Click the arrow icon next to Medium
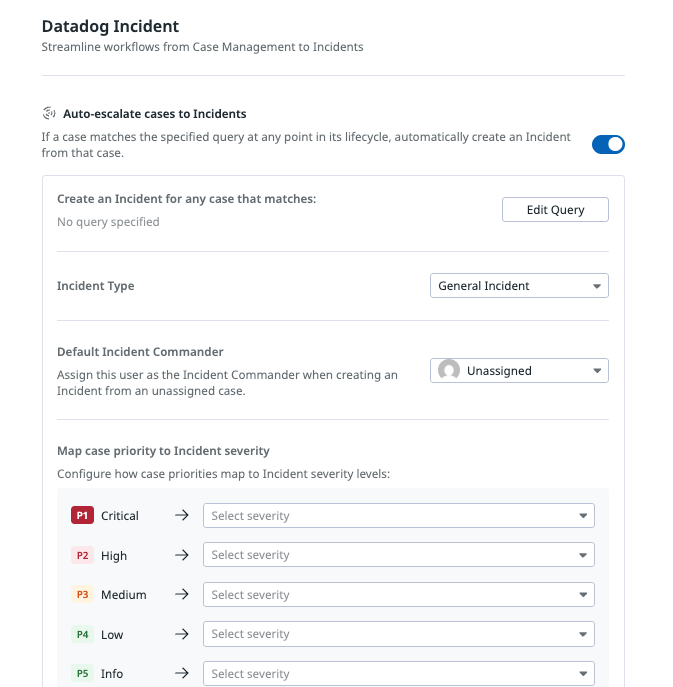Viewport: 673px width, 687px height. coord(181,595)
